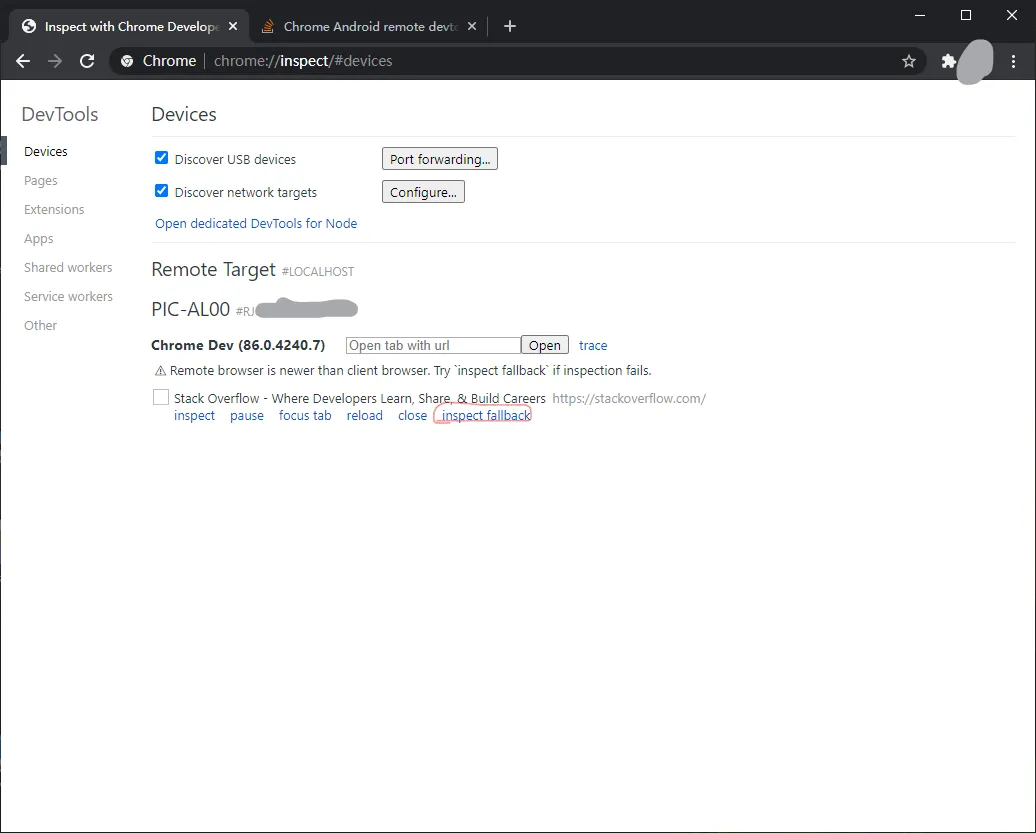Uncheck Discover network targets

[x=161, y=190]
